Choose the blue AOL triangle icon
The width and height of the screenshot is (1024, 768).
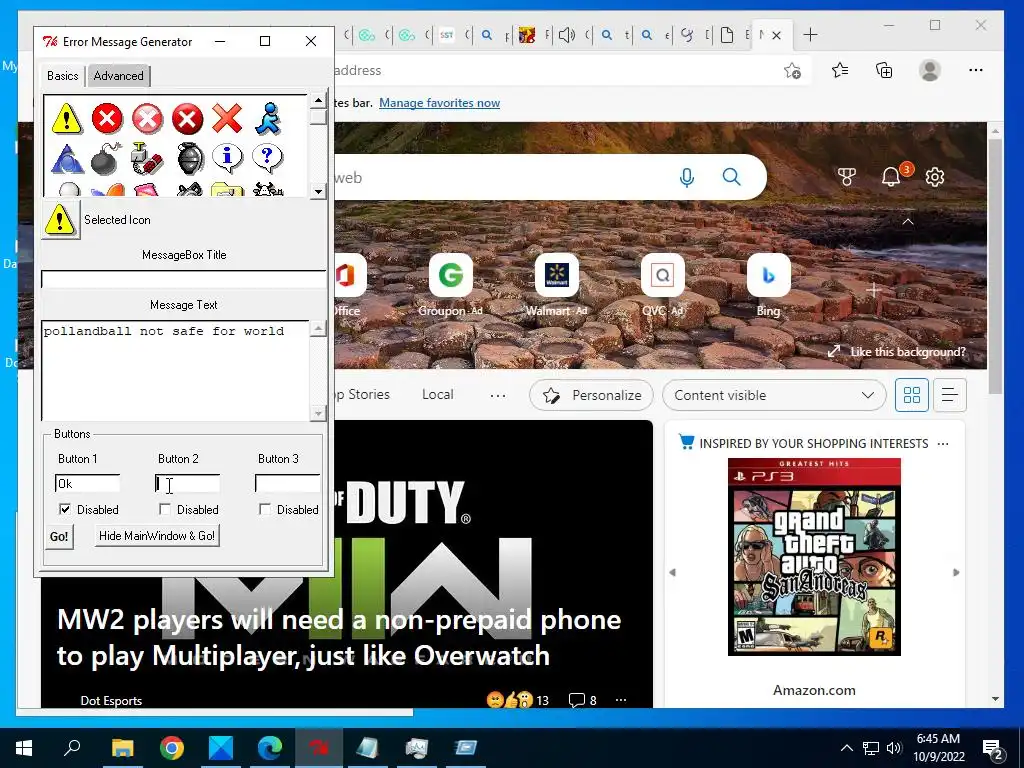[67, 159]
